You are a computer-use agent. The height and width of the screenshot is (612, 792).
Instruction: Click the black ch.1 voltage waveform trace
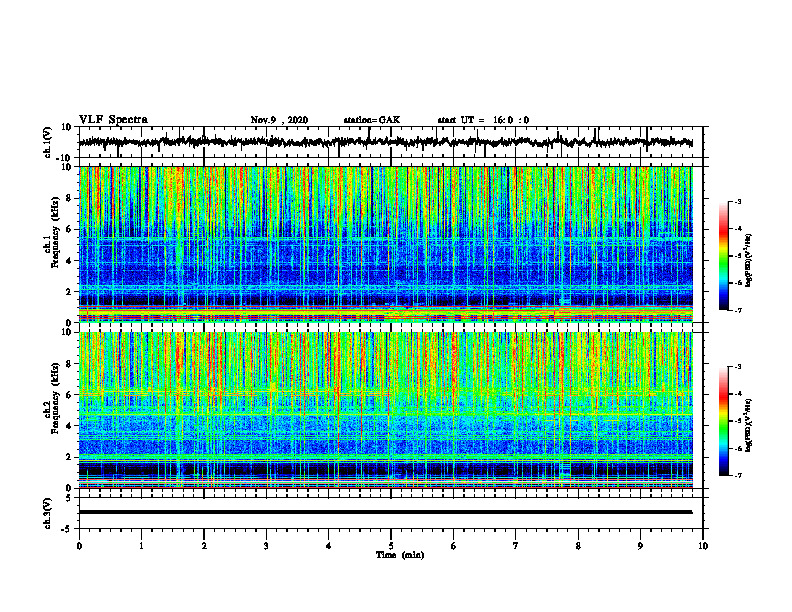385,142
